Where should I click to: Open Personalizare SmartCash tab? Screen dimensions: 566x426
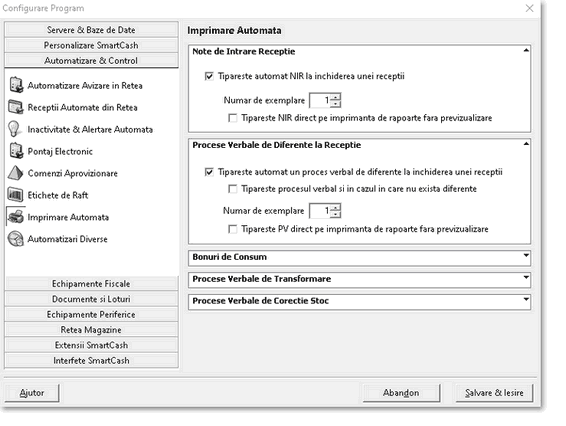point(91,45)
